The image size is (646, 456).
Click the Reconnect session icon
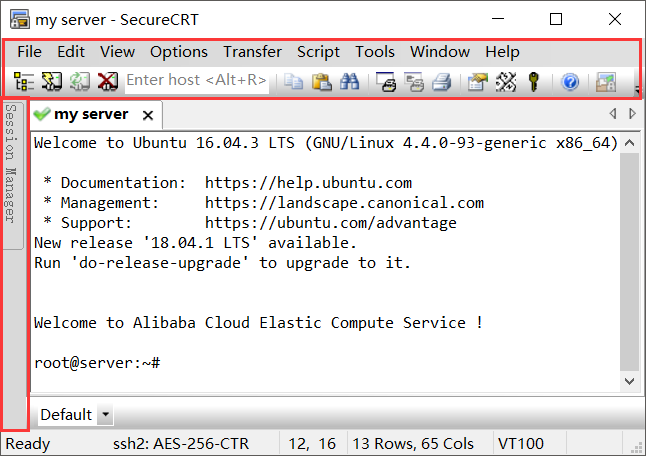(x=80, y=81)
